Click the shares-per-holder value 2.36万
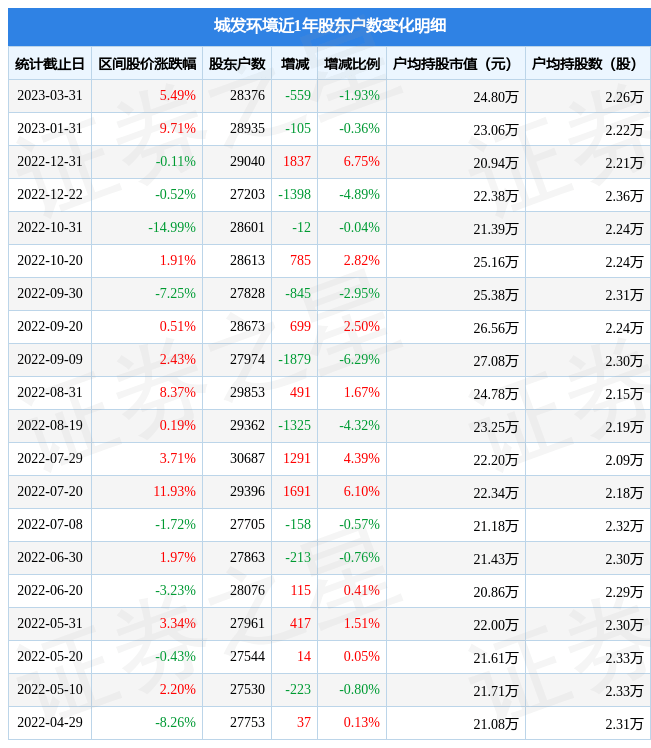 click(x=624, y=196)
